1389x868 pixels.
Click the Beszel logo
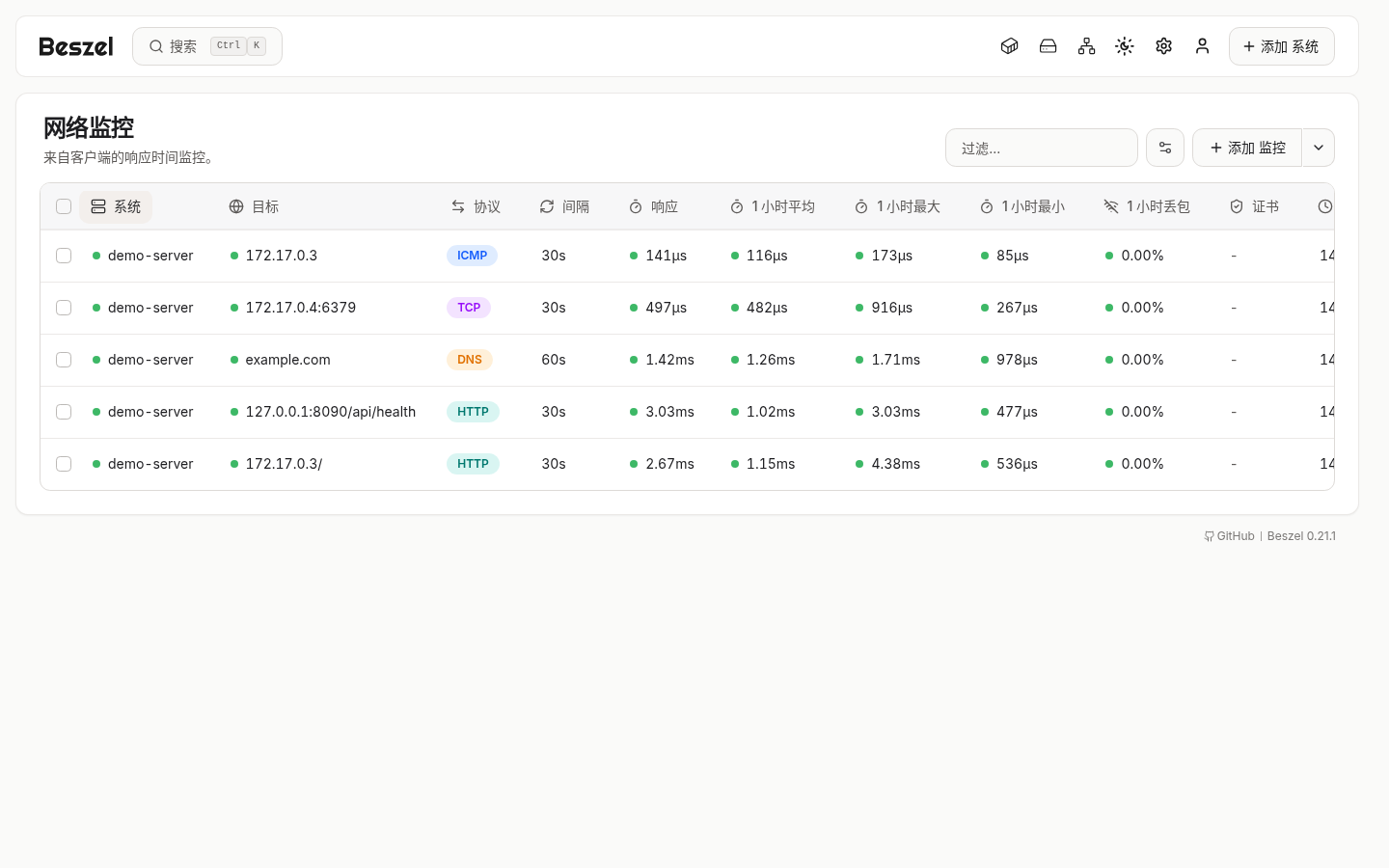pos(75,46)
